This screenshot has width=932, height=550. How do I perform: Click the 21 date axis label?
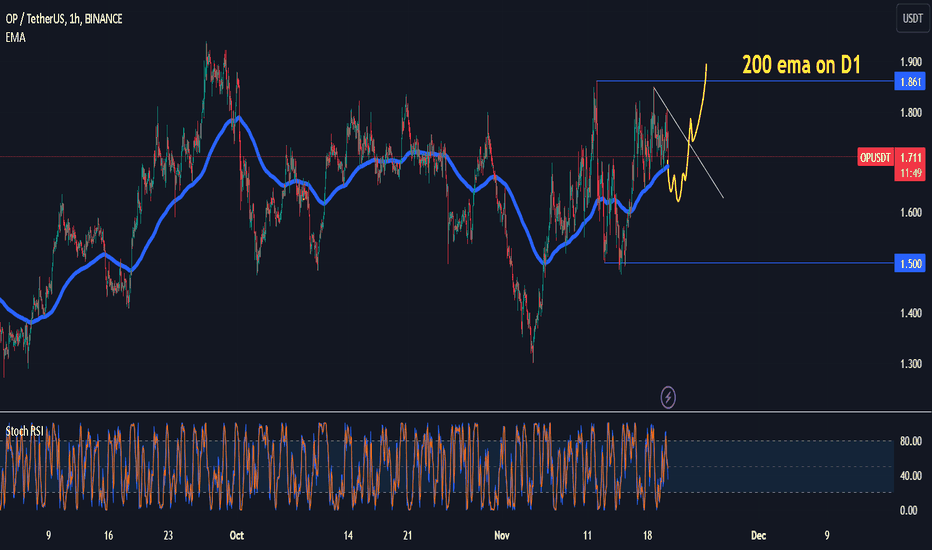point(407,535)
